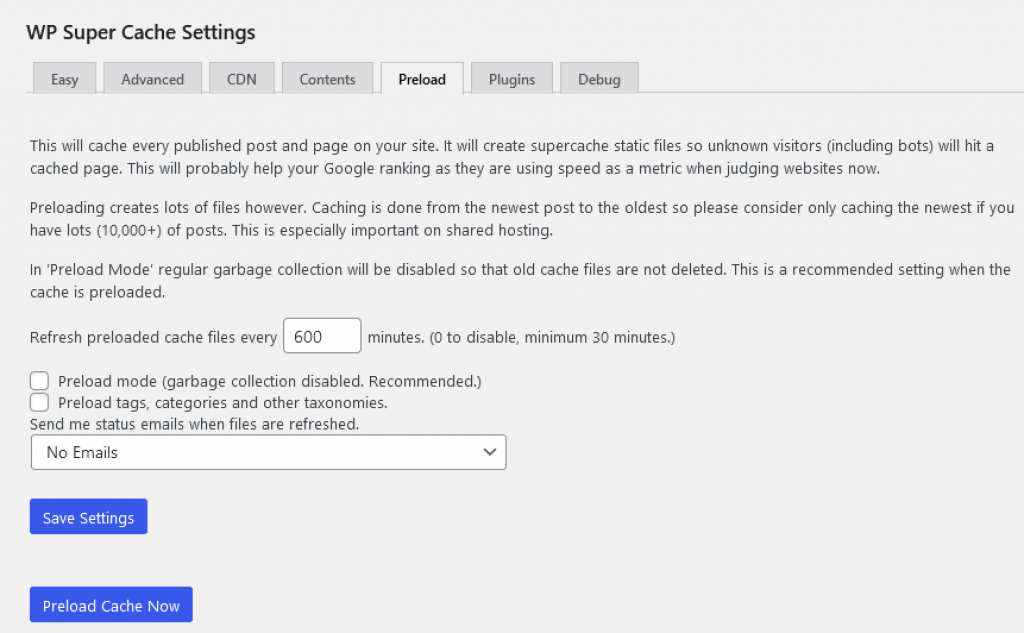Switch to the Easy tab
Screen dimensions: 1024x633
click(65, 78)
